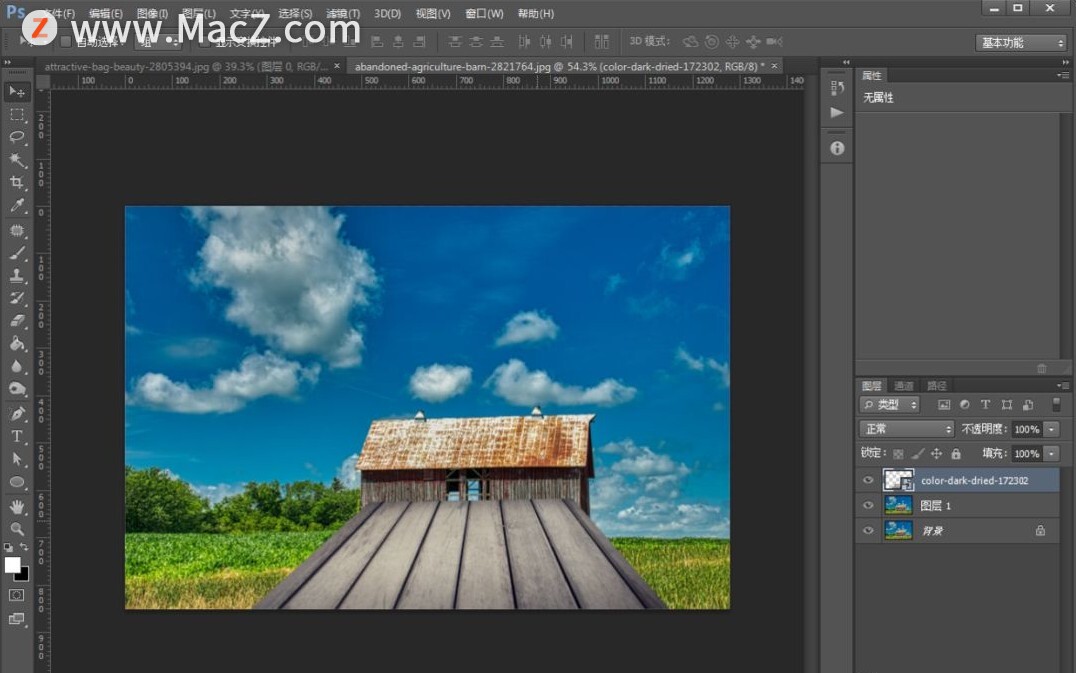Image resolution: width=1076 pixels, height=673 pixels.
Task: Toggle smart object filter icon
Action: [x=1028, y=405]
